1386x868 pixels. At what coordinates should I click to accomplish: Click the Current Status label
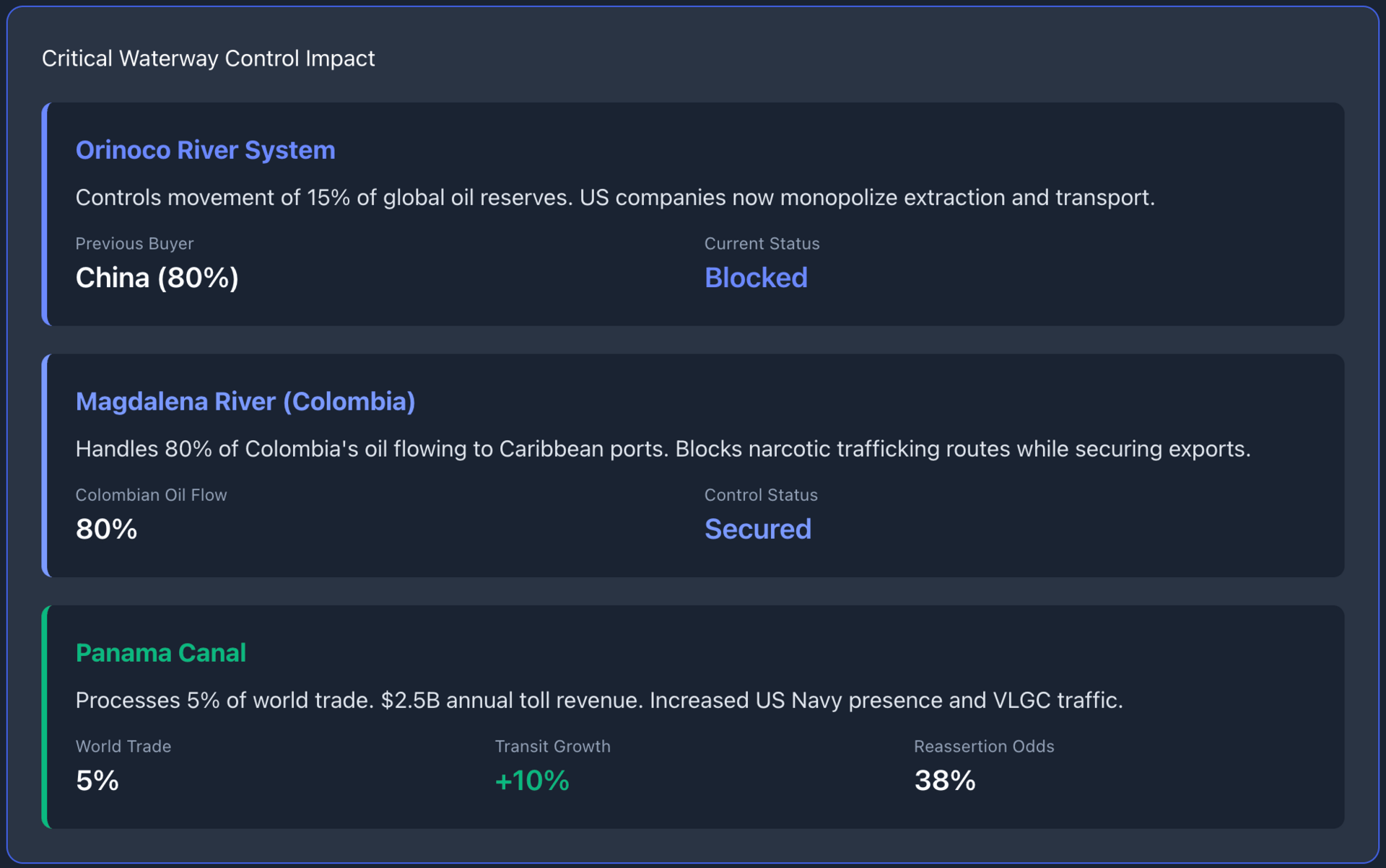(762, 244)
